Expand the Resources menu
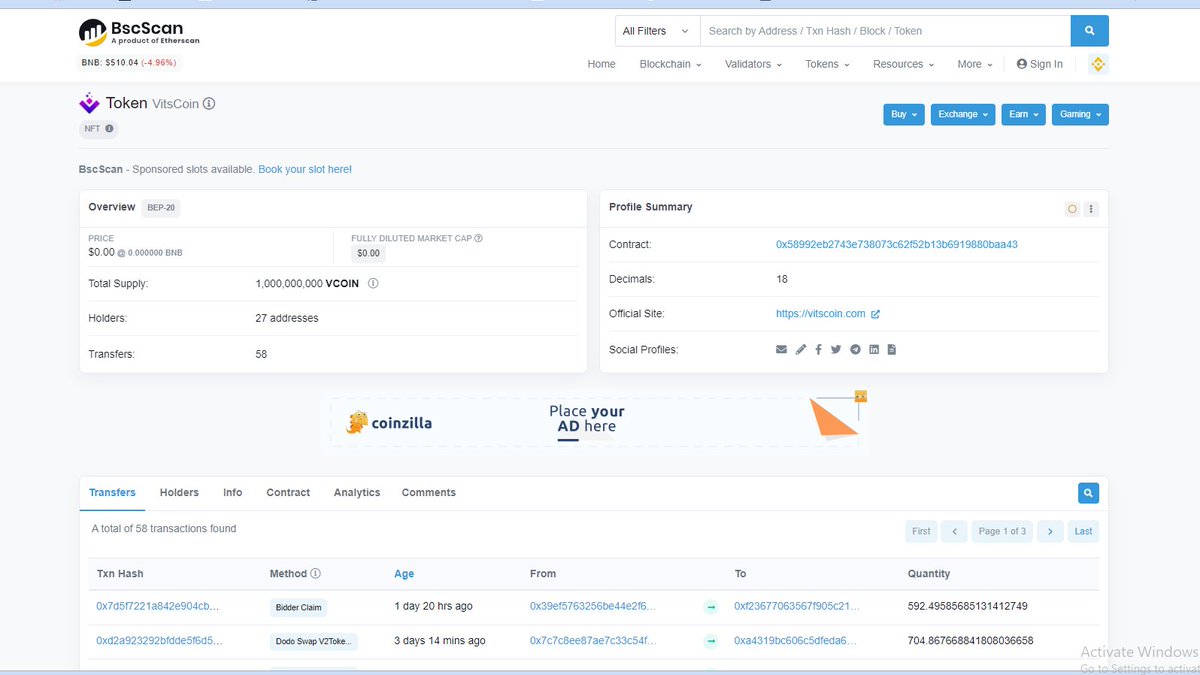1200x675 pixels. [903, 64]
